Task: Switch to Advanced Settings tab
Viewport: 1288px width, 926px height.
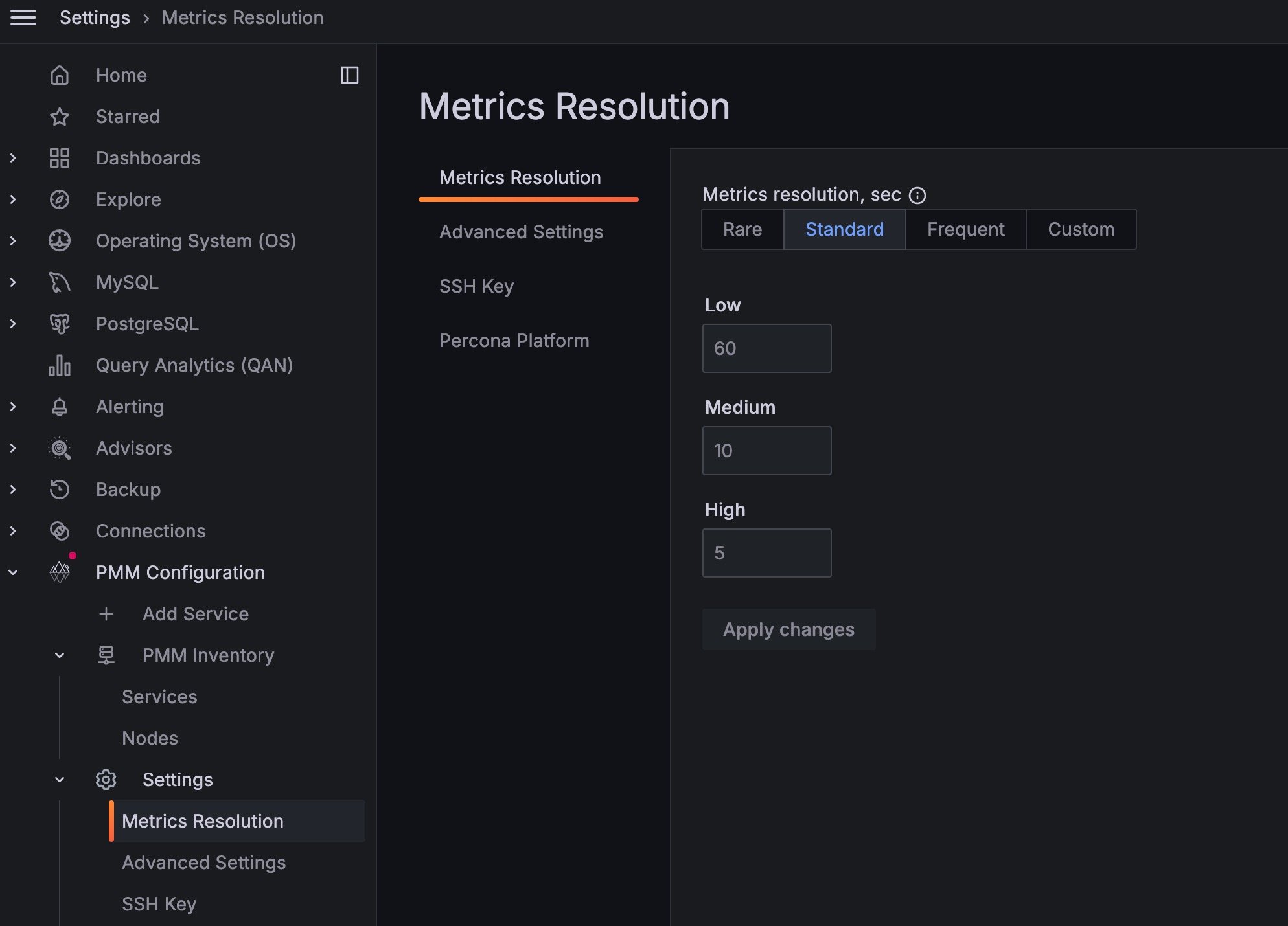Action: point(521,232)
